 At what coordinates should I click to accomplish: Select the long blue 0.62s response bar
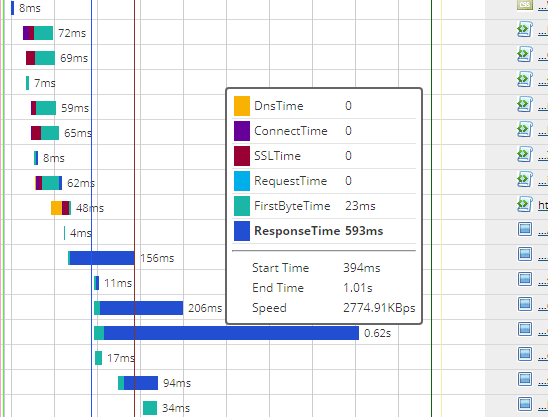[226, 333]
